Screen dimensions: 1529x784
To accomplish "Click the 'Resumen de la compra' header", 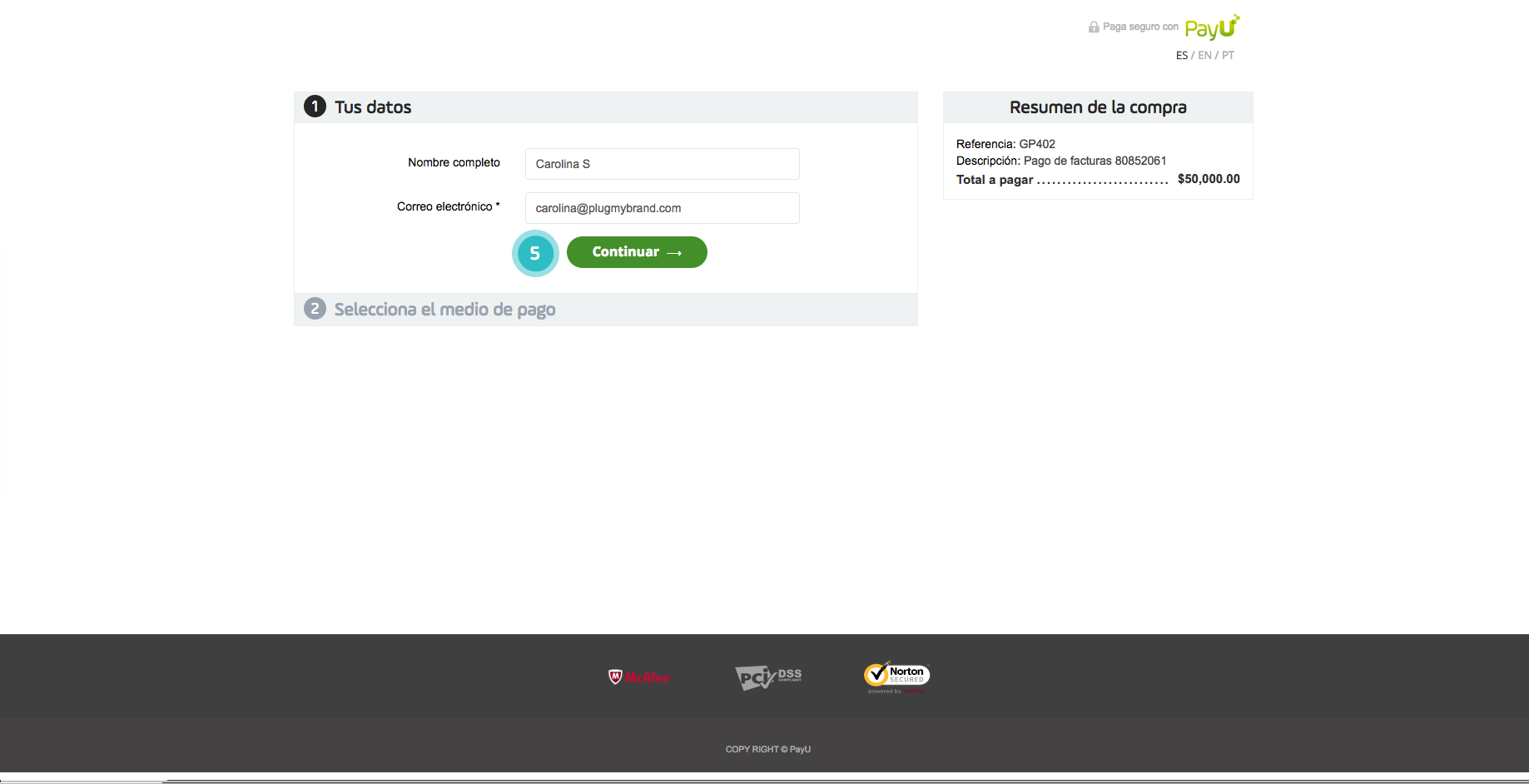I will (x=1097, y=107).
